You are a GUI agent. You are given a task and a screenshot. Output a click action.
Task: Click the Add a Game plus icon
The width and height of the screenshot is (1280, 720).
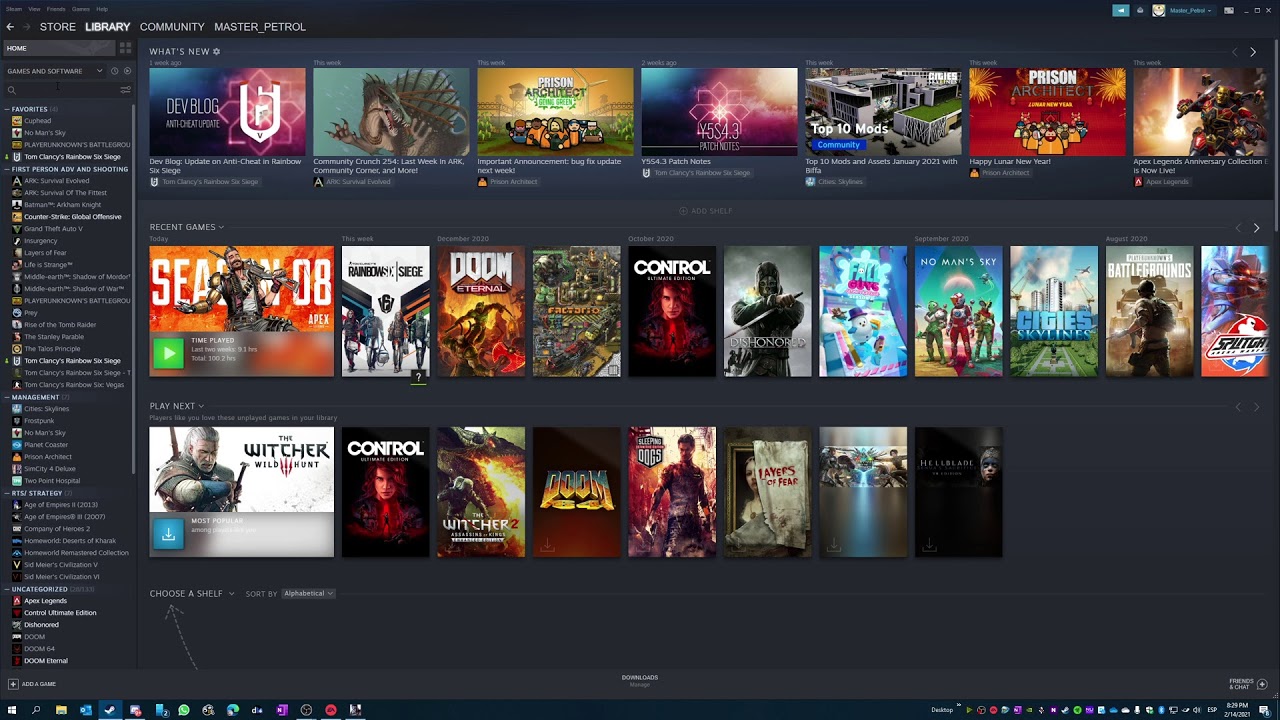click(13, 684)
